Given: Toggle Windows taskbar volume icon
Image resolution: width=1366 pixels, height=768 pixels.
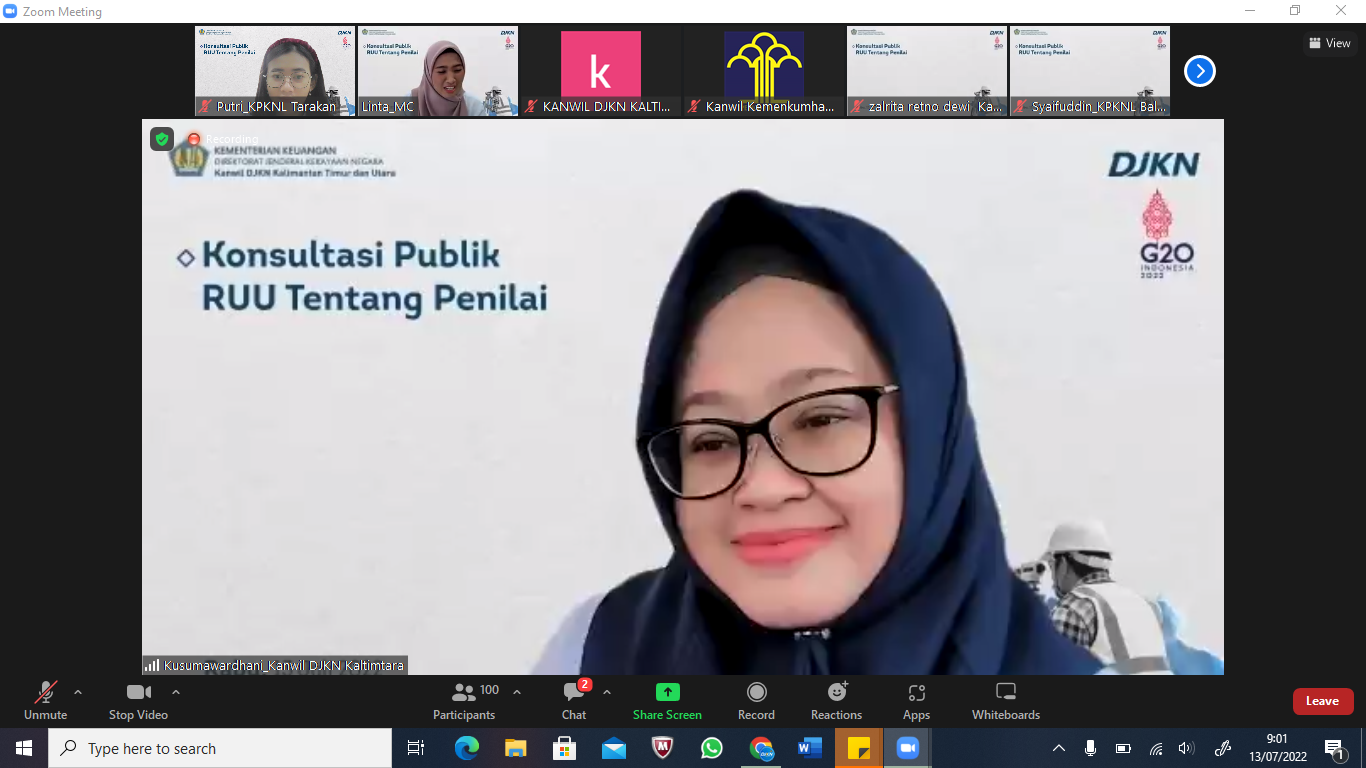Looking at the screenshot, I should click(x=1186, y=748).
